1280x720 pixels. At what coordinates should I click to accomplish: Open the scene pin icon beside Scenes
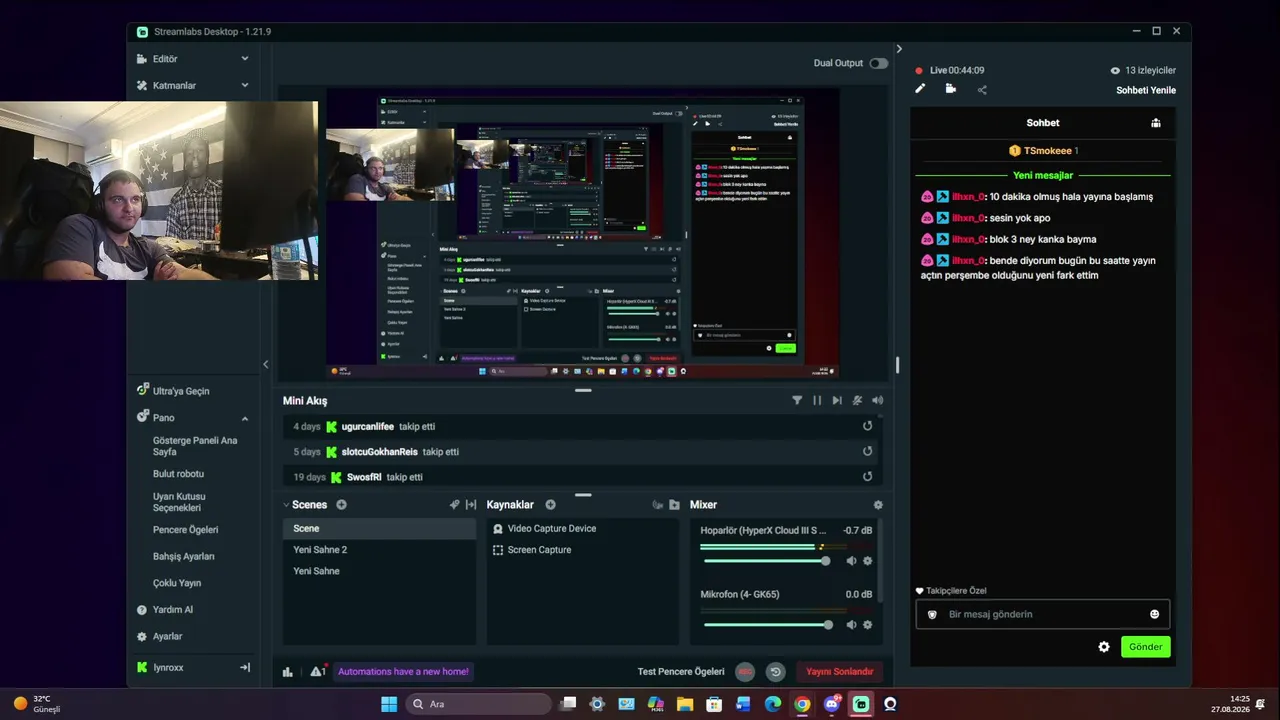pos(454,505)
